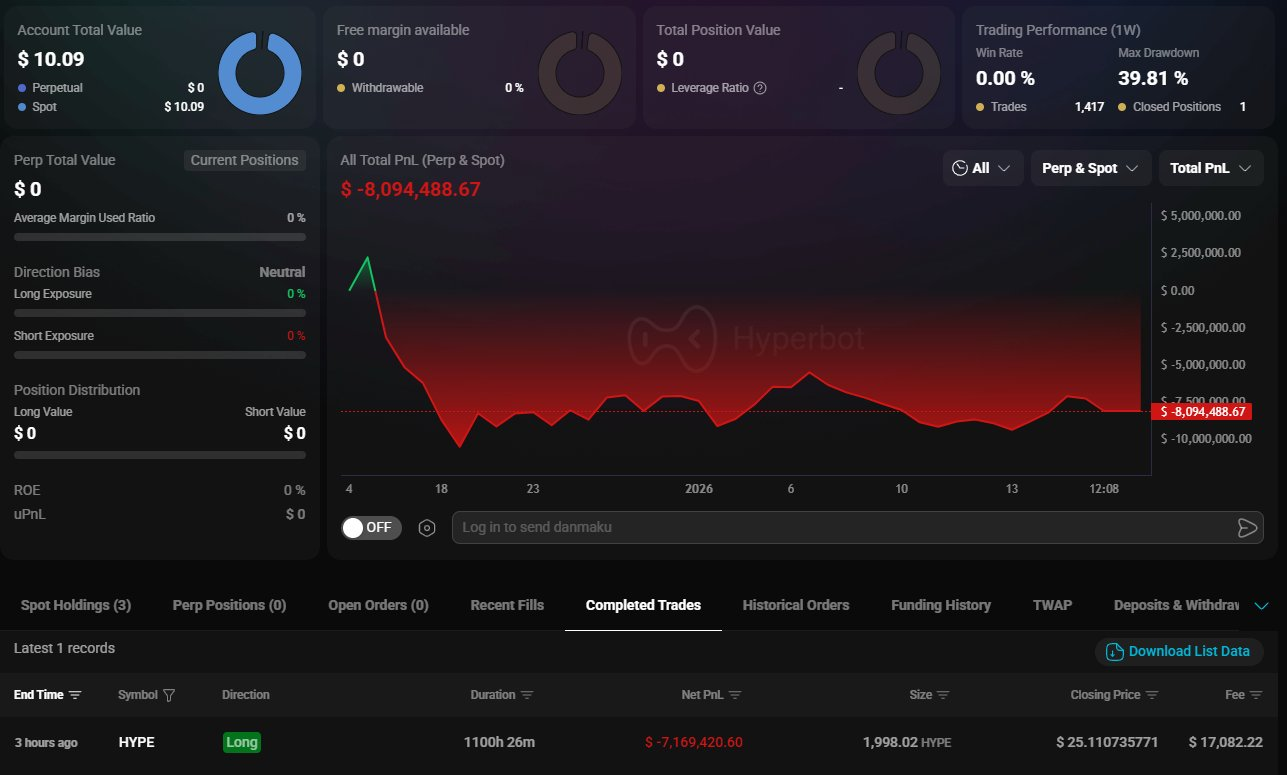Click the Leverage Ratio help icon
Screen dimensions: 1287x775
pyautogui.click(x=760, y=88)
